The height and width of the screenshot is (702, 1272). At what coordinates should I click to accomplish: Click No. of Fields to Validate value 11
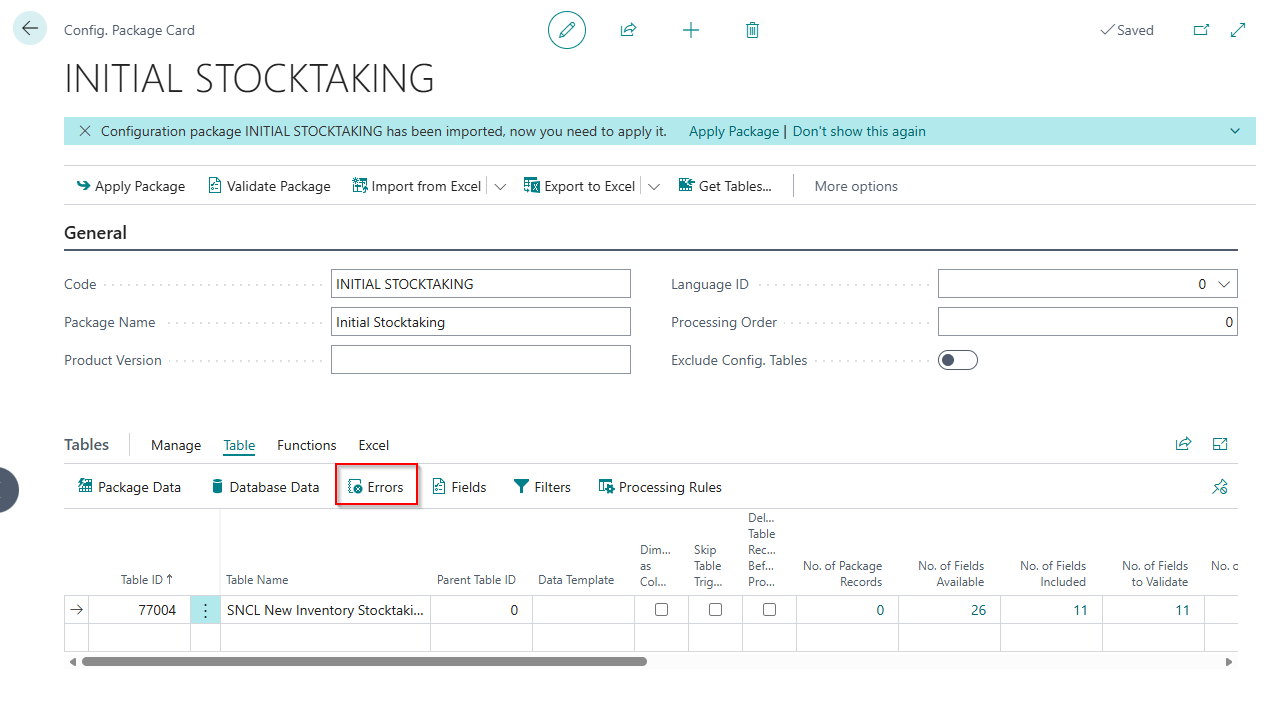click(1182, 610)
